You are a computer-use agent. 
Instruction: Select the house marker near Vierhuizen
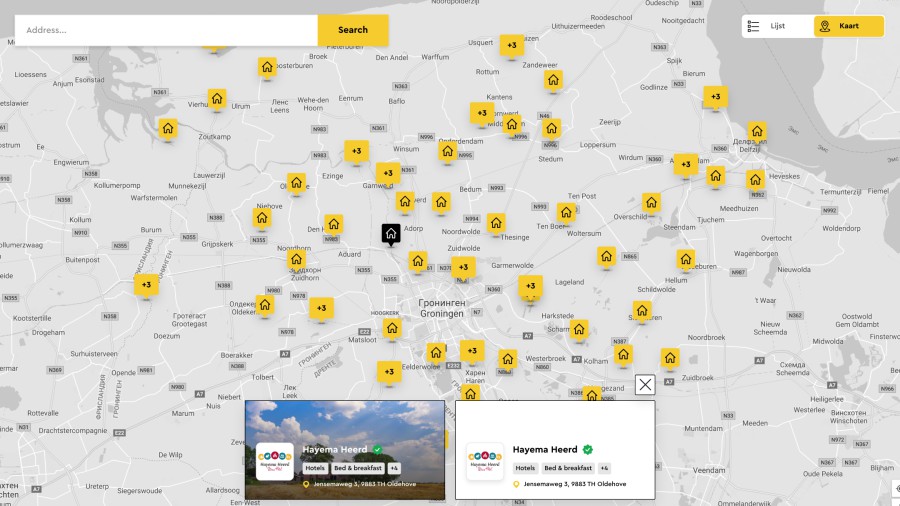[x=216, y=99]
